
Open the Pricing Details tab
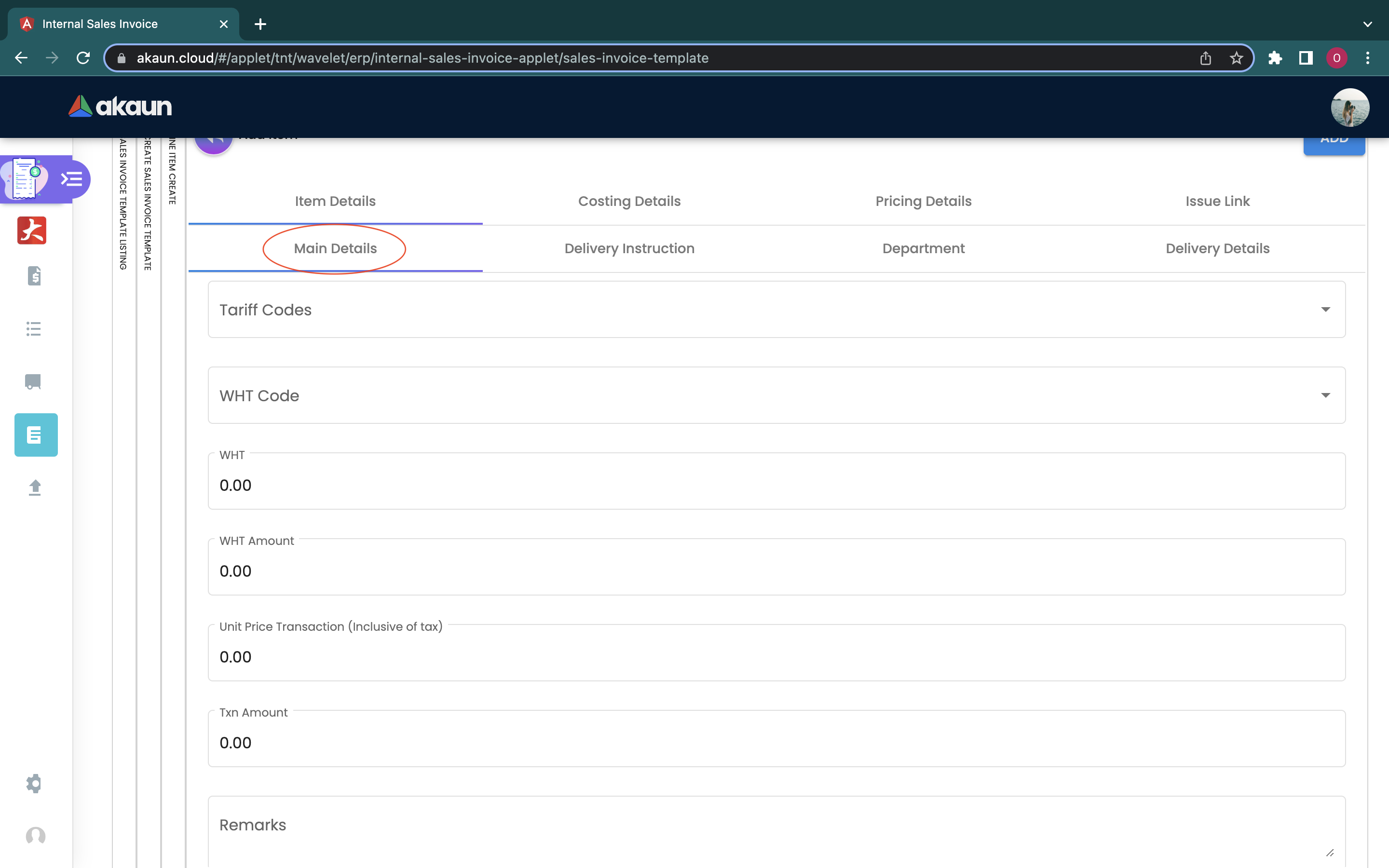923,201
